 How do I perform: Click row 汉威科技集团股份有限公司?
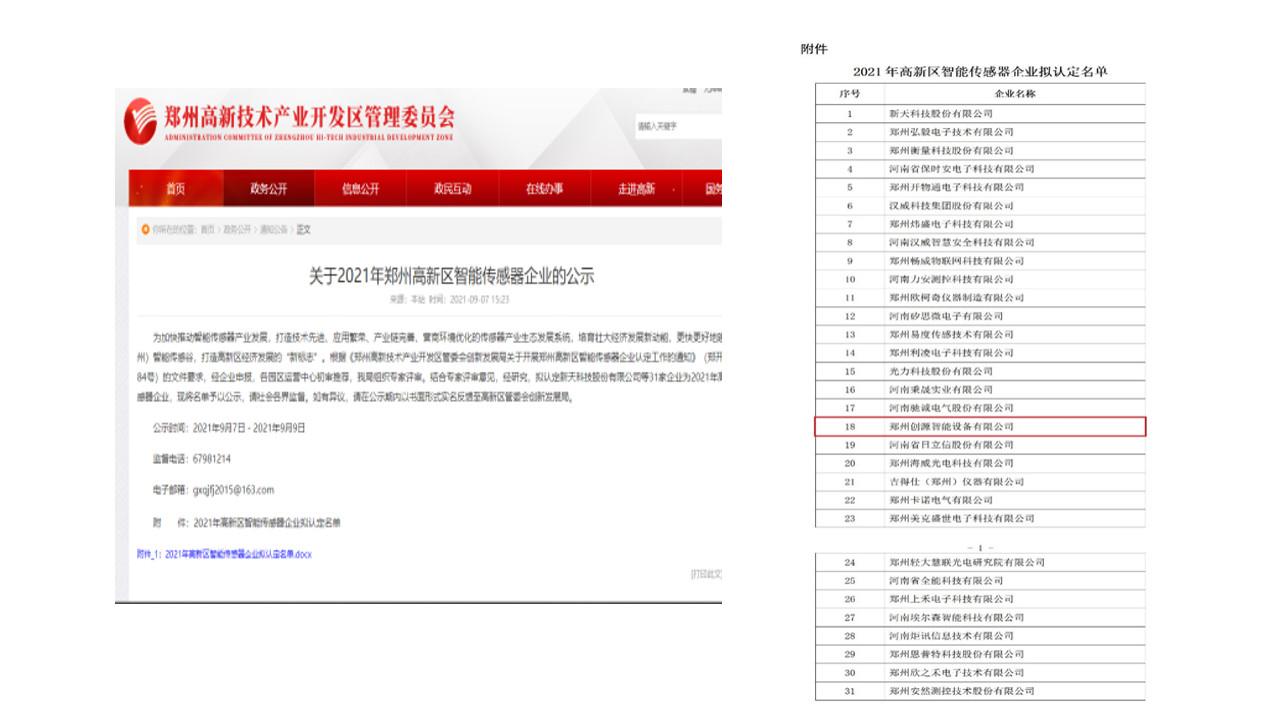point(980,205)
